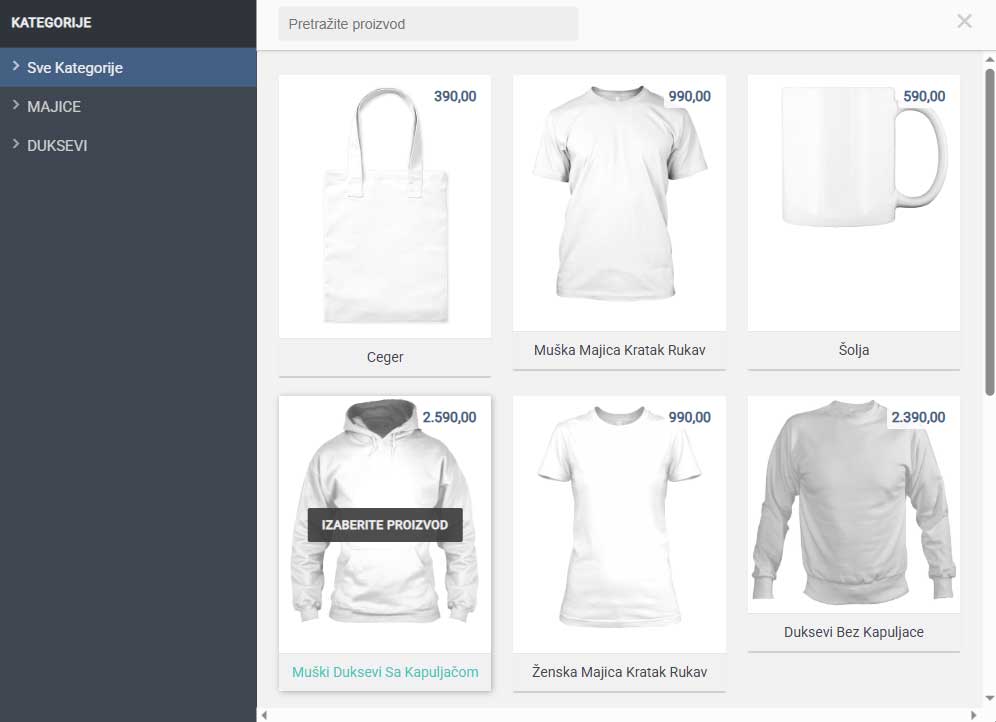The height and width of the screenshot is (722, 996).
Task: Click the horizontal scrollbar at the bottom
Action: 620,715
